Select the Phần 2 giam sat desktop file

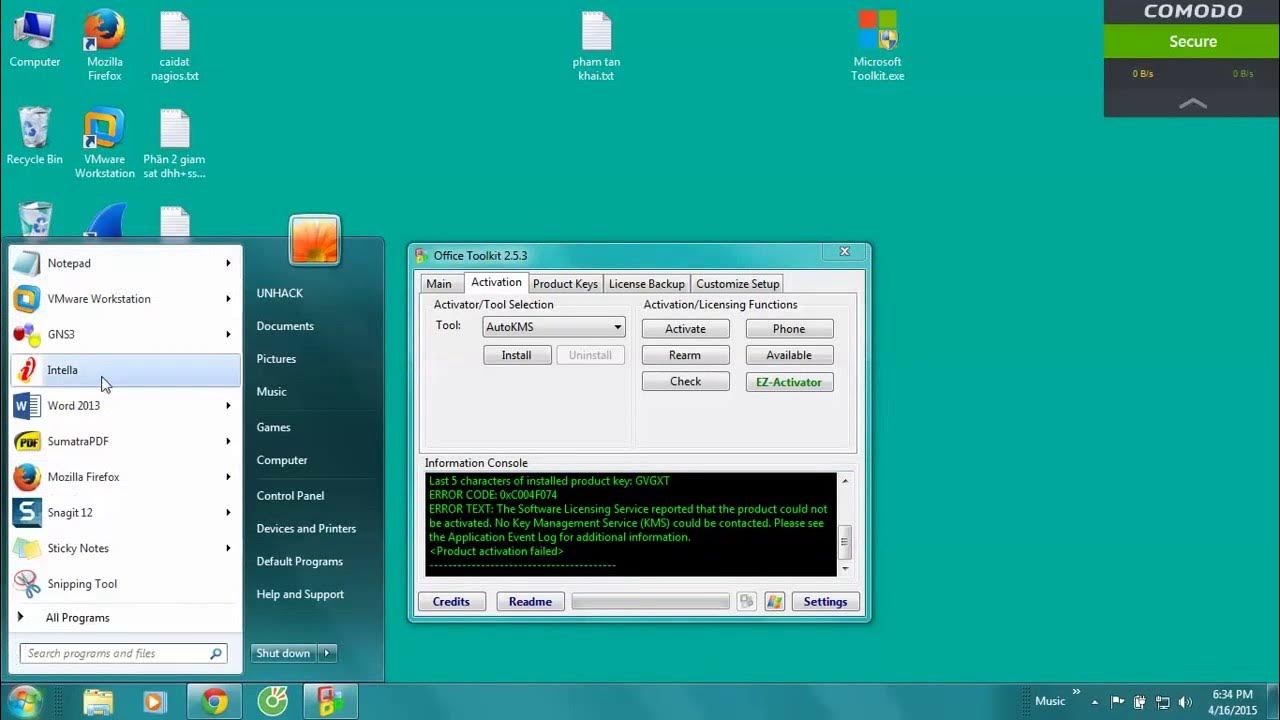174,144
